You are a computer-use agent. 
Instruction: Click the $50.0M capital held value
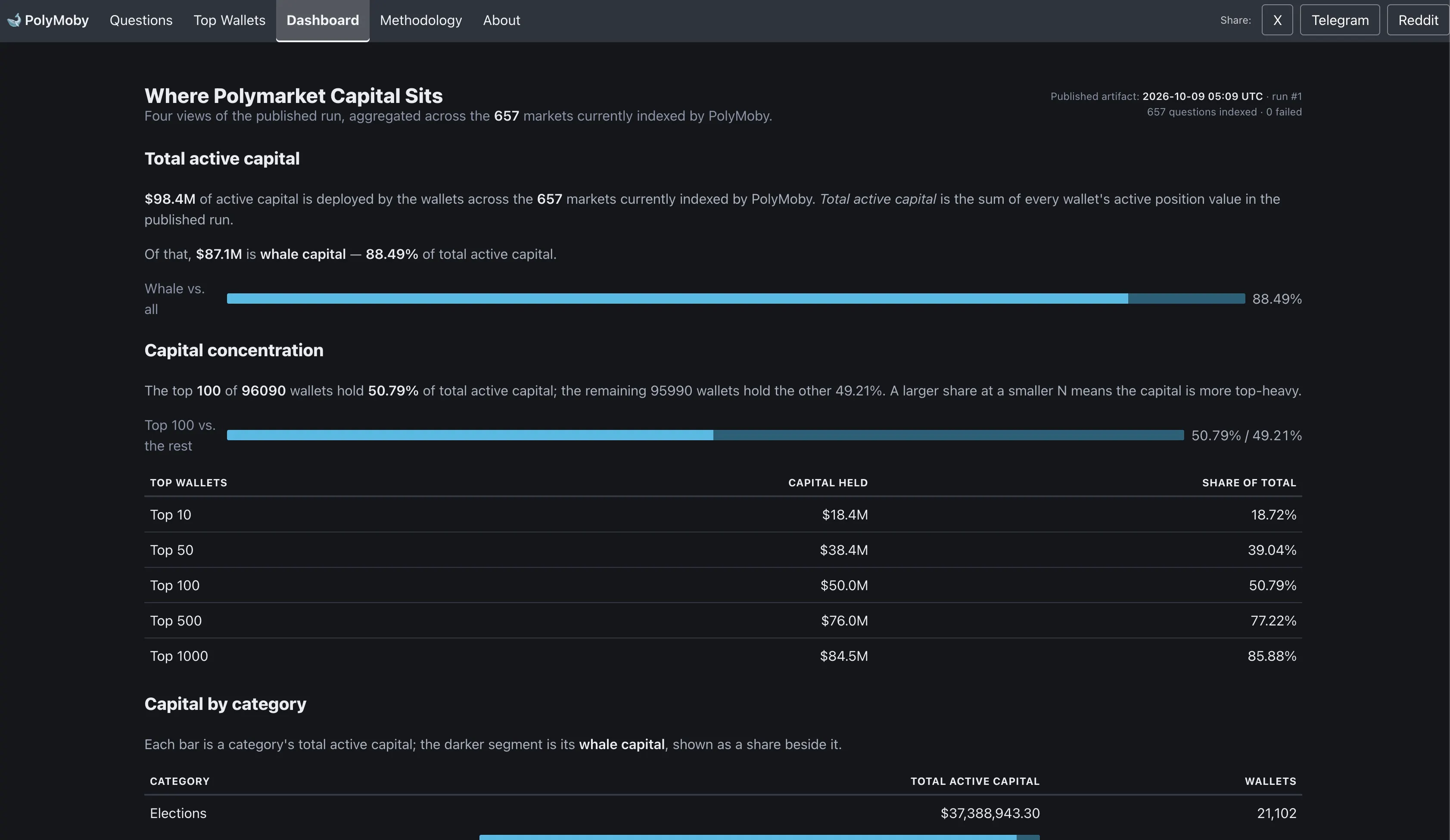pyautogui.click(x=843, y=585)
